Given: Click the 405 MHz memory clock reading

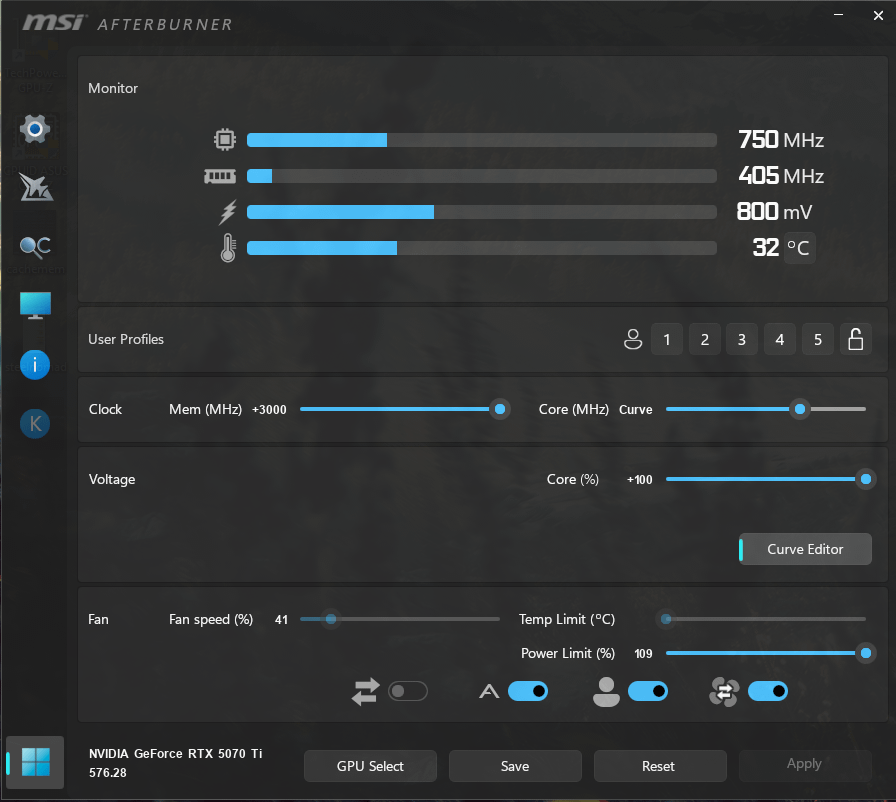Looking at the screenshot, I should [781, 176].
